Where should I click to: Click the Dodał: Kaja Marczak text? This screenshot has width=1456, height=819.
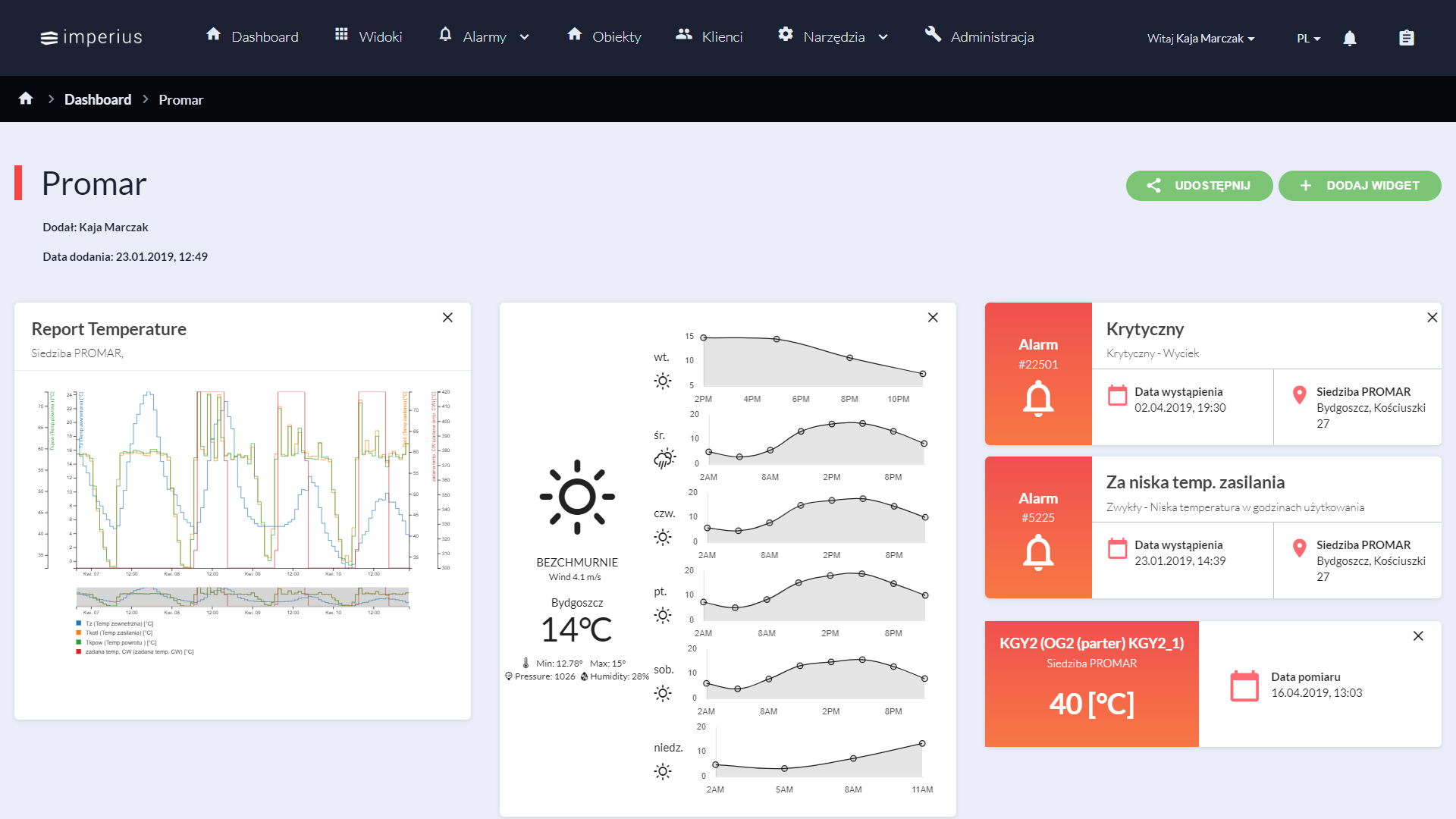(96, 227)
